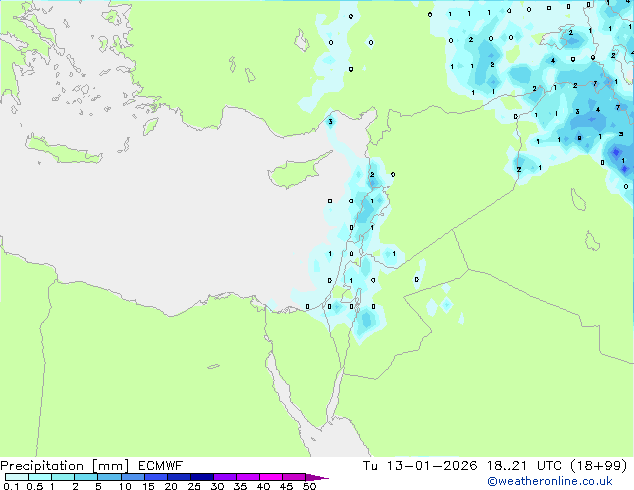Click the legend label "0.5"
The height and width of the screenshot is (490, 634).
point(34,486)
